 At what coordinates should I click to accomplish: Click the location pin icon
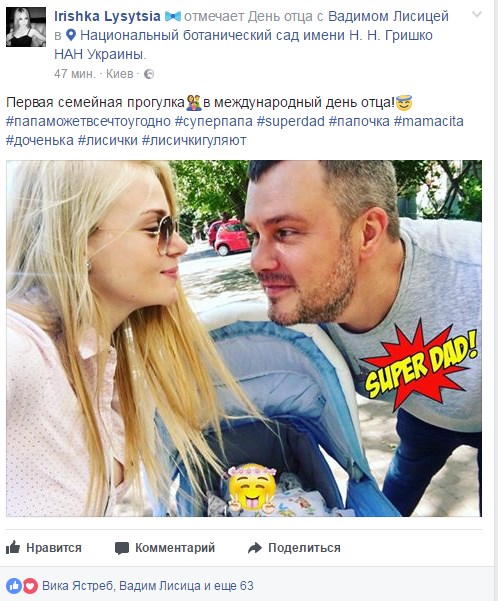point(71,35)
